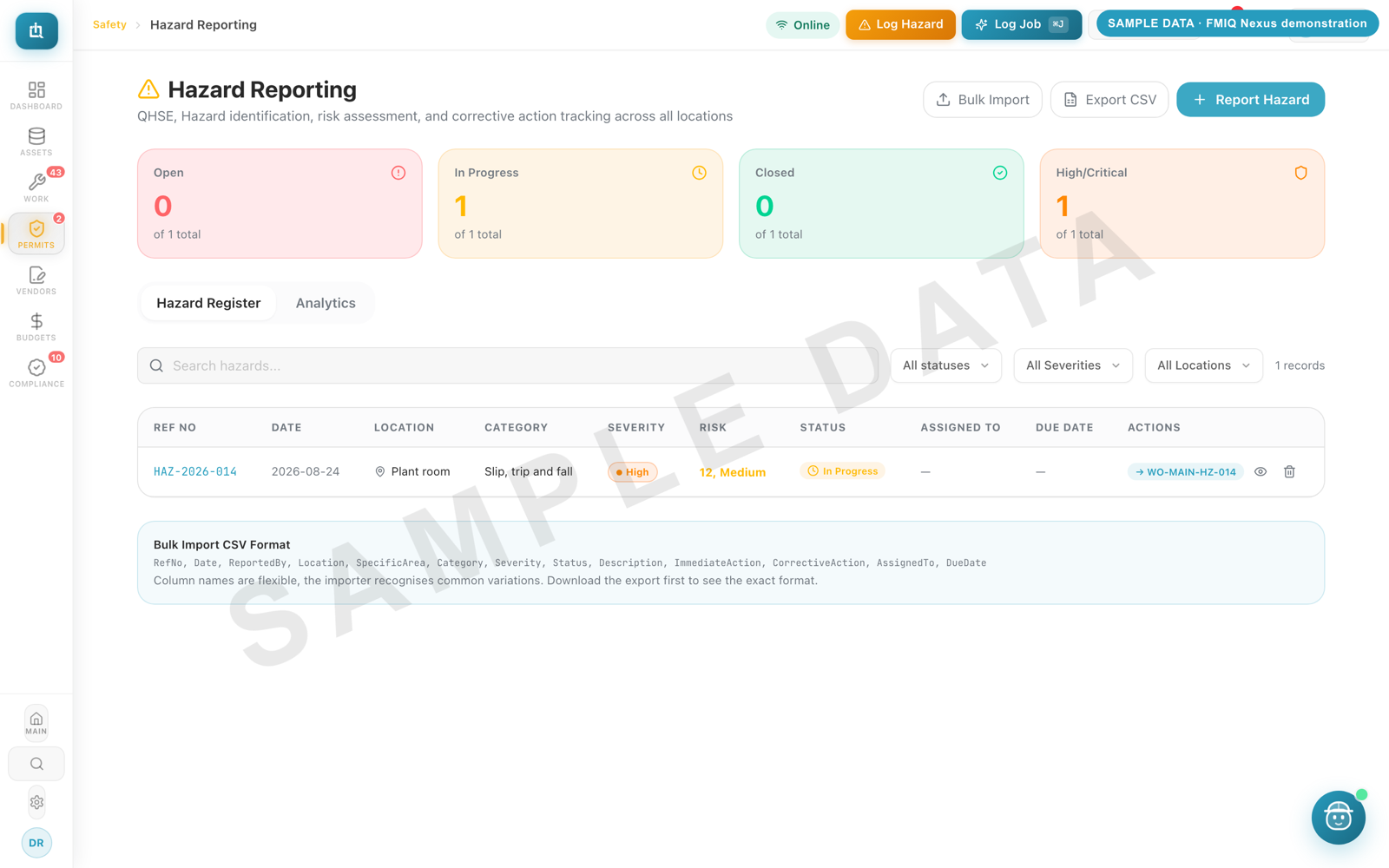Screen dimensions: 1389x868
Task: Focus the Search hazards field
Action: pos(508,365)
